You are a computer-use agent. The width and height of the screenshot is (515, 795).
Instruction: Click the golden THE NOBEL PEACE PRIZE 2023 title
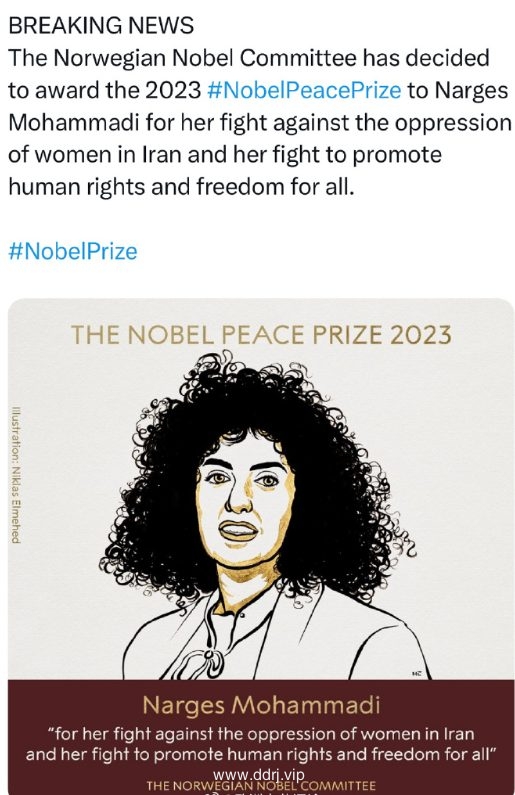click(x=261, y=335)
